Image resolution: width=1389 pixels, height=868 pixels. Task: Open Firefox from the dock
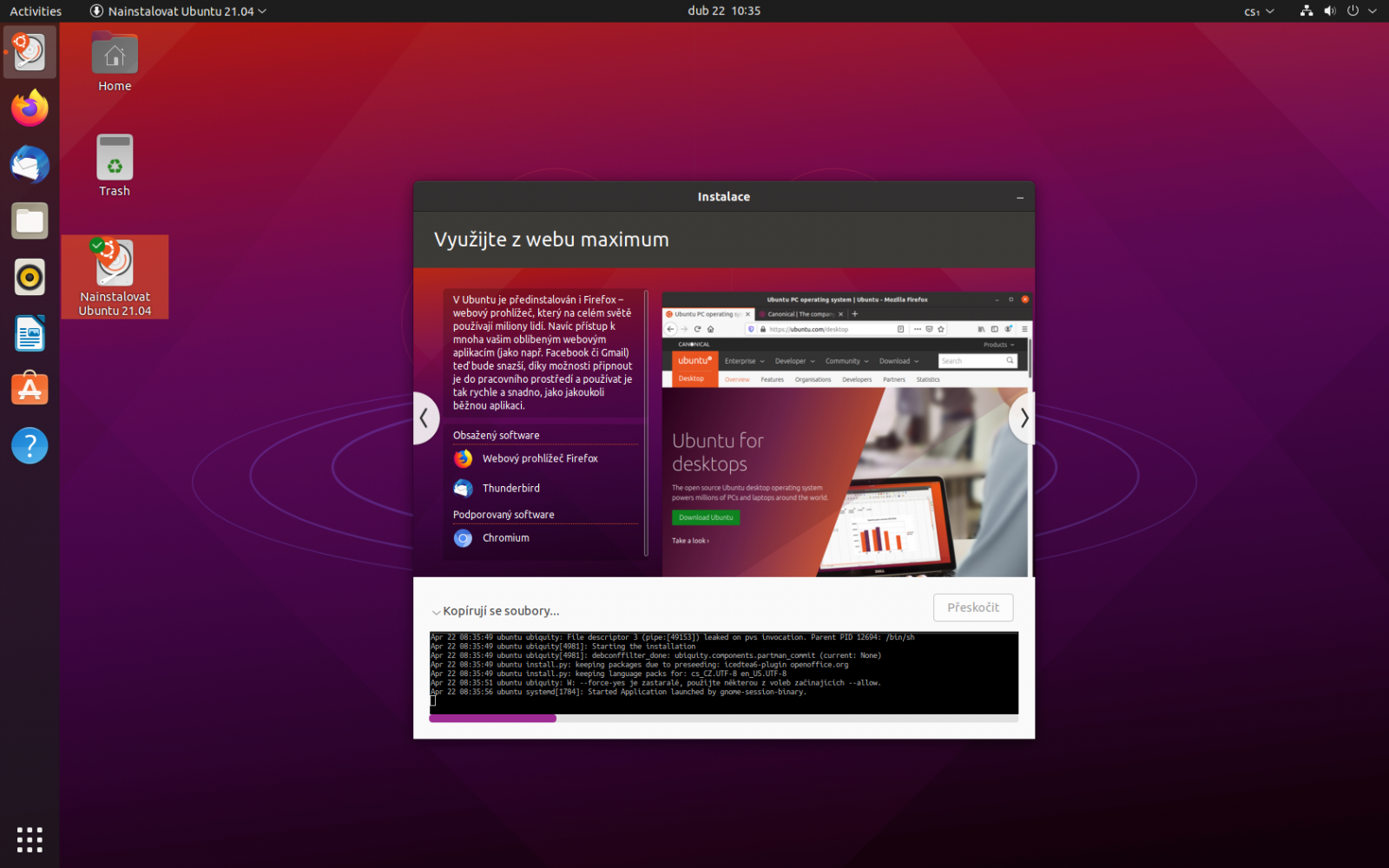tap(30, 108)
